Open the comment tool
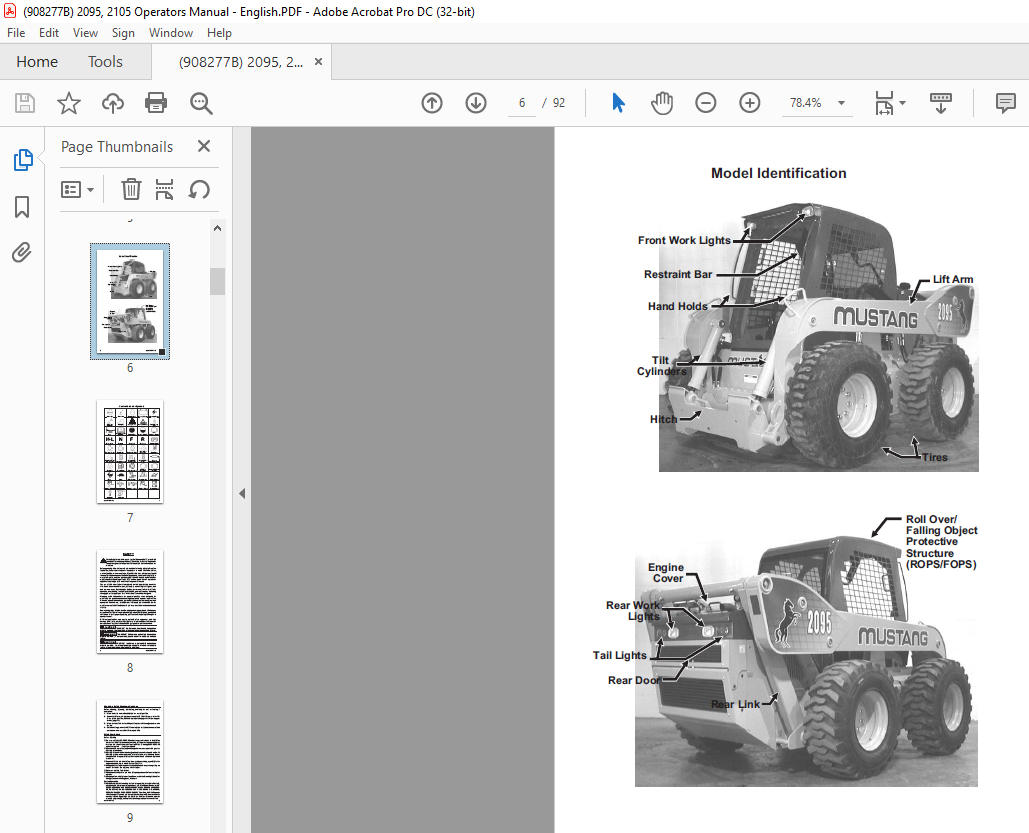 coord(1005,103)
